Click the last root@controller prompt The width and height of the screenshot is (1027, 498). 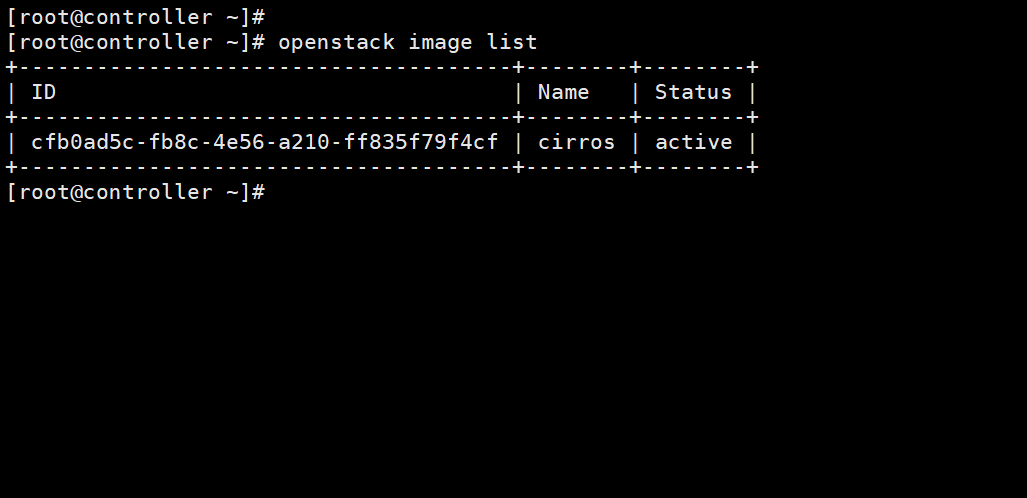pos(136,192)
